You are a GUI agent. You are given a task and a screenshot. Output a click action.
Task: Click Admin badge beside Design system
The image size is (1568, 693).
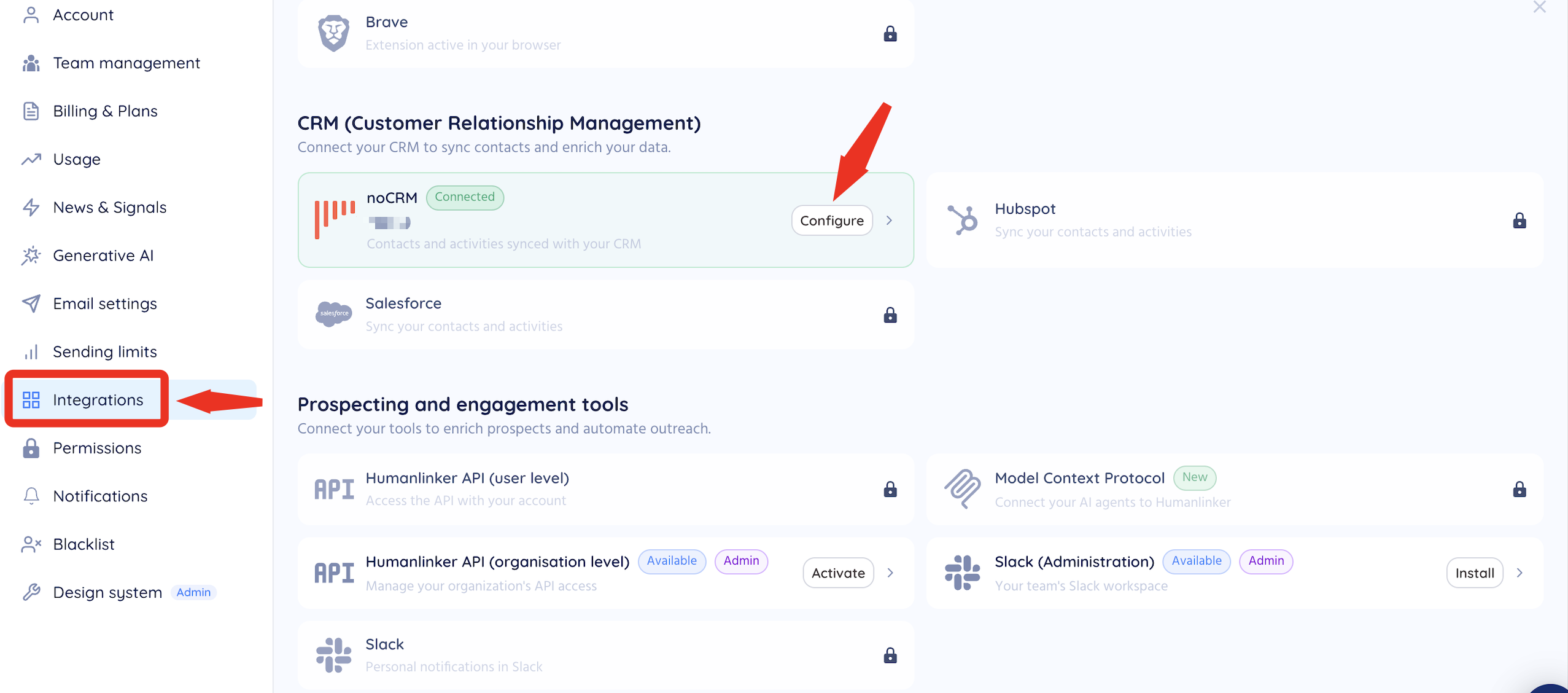(x=193, y=592)
